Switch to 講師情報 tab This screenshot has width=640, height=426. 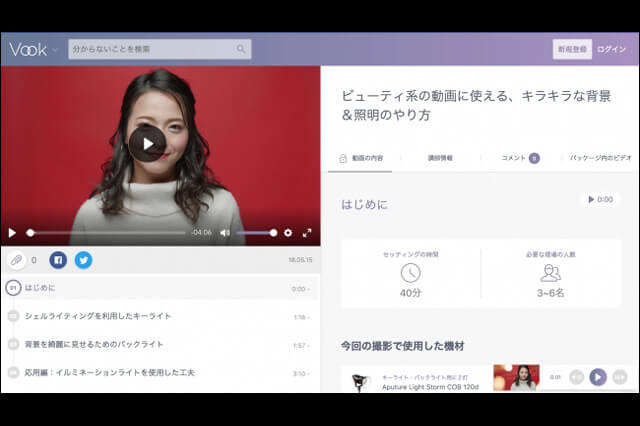click(x=440, y=158)
